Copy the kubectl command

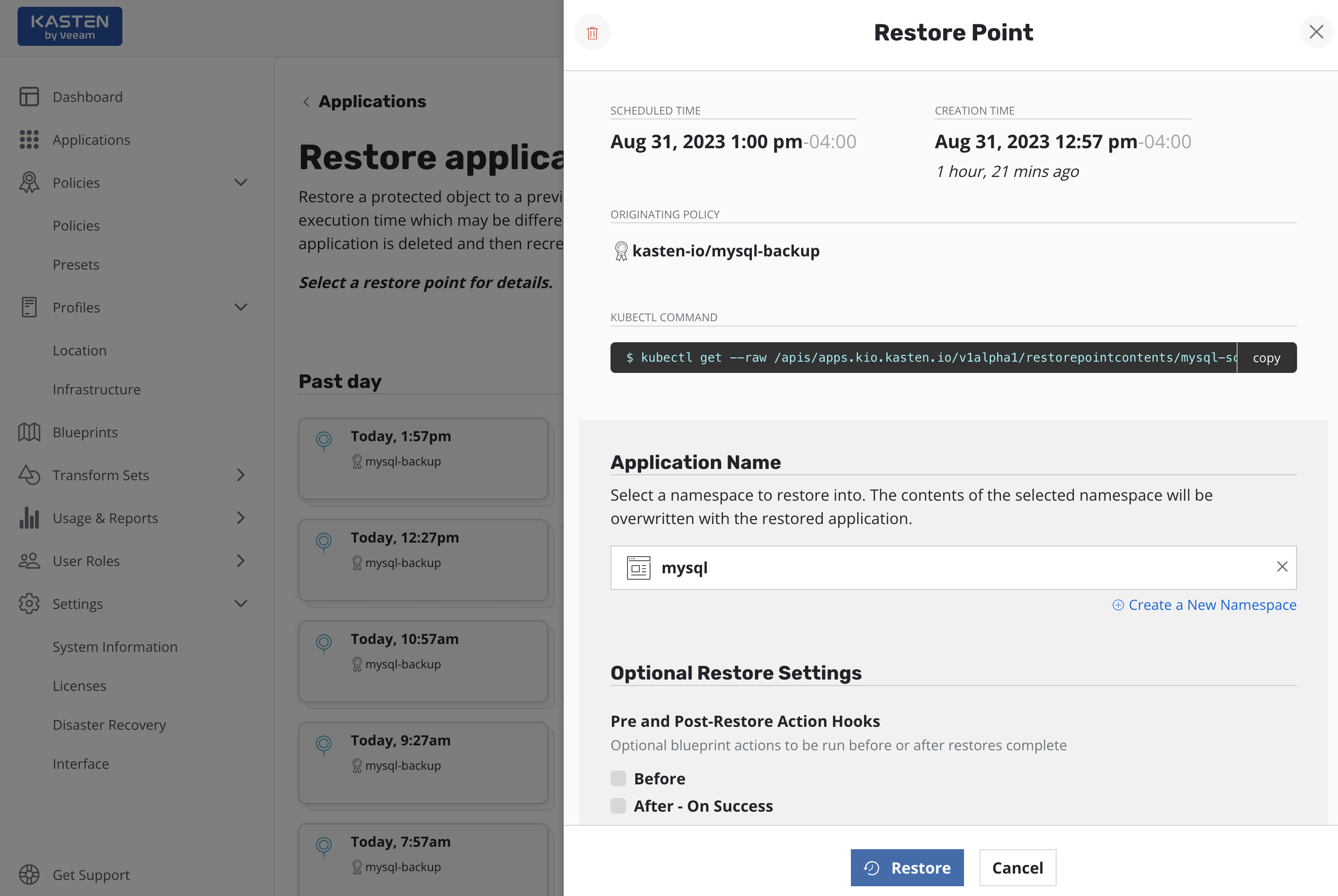pyautogui.click(x=1266, y=358)
